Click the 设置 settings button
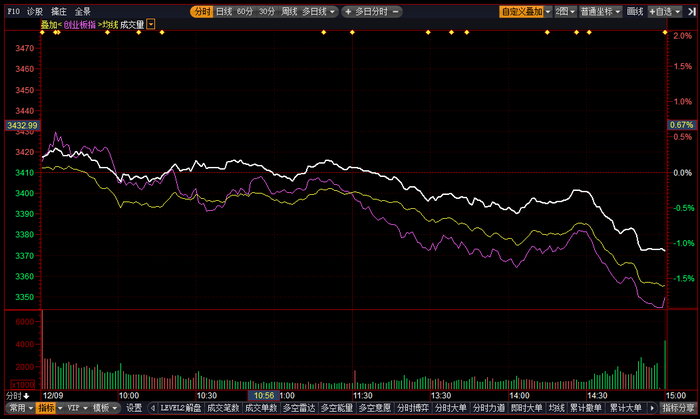700x419 pixels. pyautogui.click(x=133, y=407)
